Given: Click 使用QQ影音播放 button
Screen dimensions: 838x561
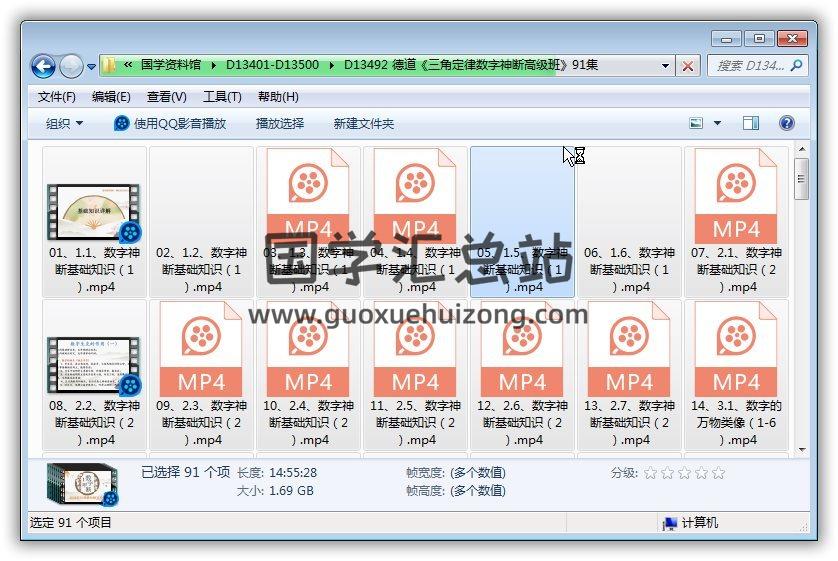Looking at the screenshot, I should (x=170, y=123).
